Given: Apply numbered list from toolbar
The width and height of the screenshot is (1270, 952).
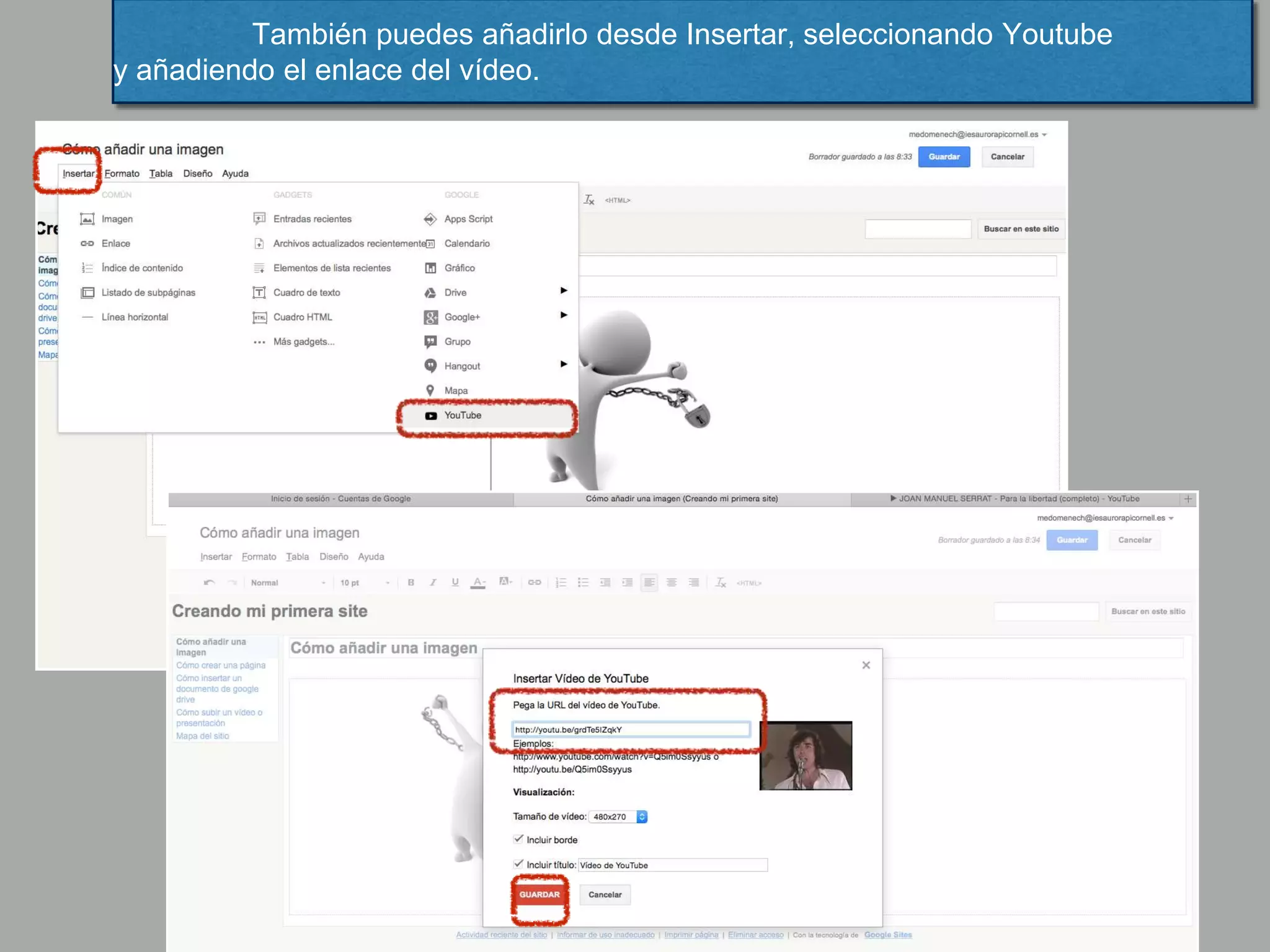Looking at the screenshot, I should 561,582.
